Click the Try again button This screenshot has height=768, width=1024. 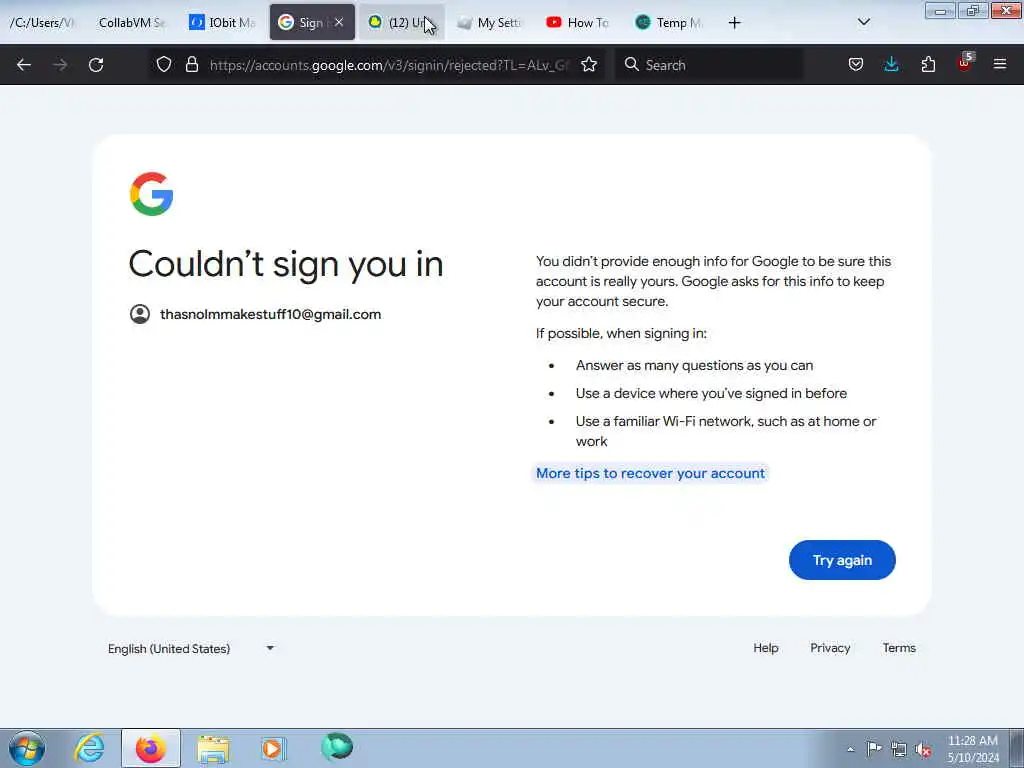click(842, 560)
